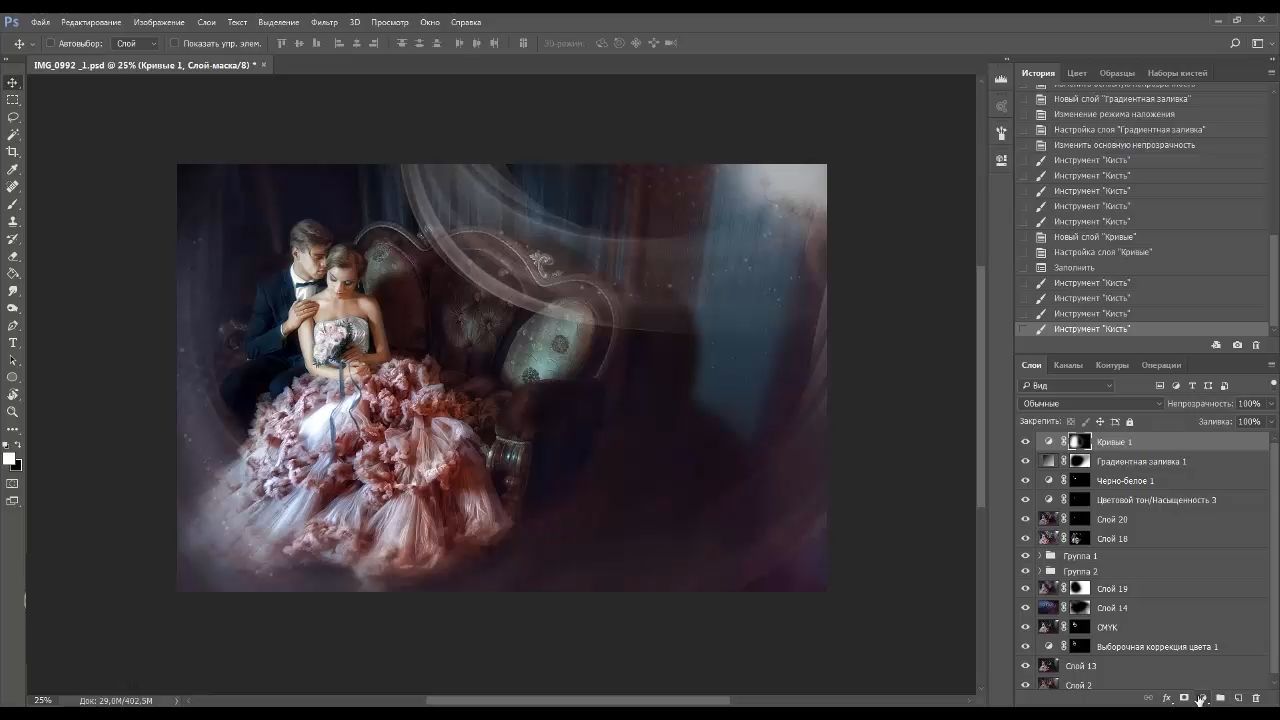Image resolution: width=1280 pixels, height=720 pixels.
Task: Hide the CMYK layer
Action: tap(1025, 627)
